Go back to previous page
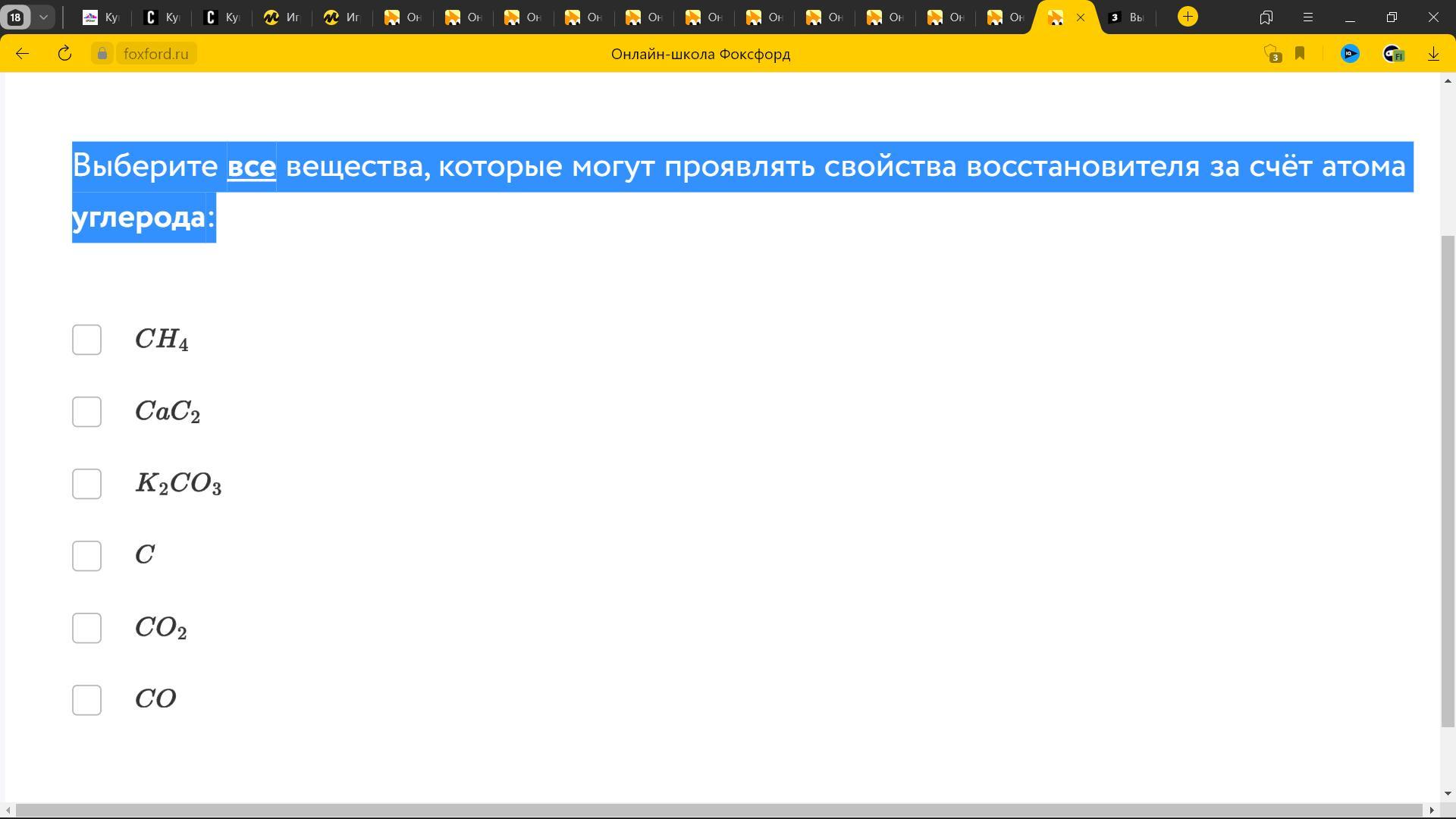The image size is (1456, 819). tap(22, 54)
